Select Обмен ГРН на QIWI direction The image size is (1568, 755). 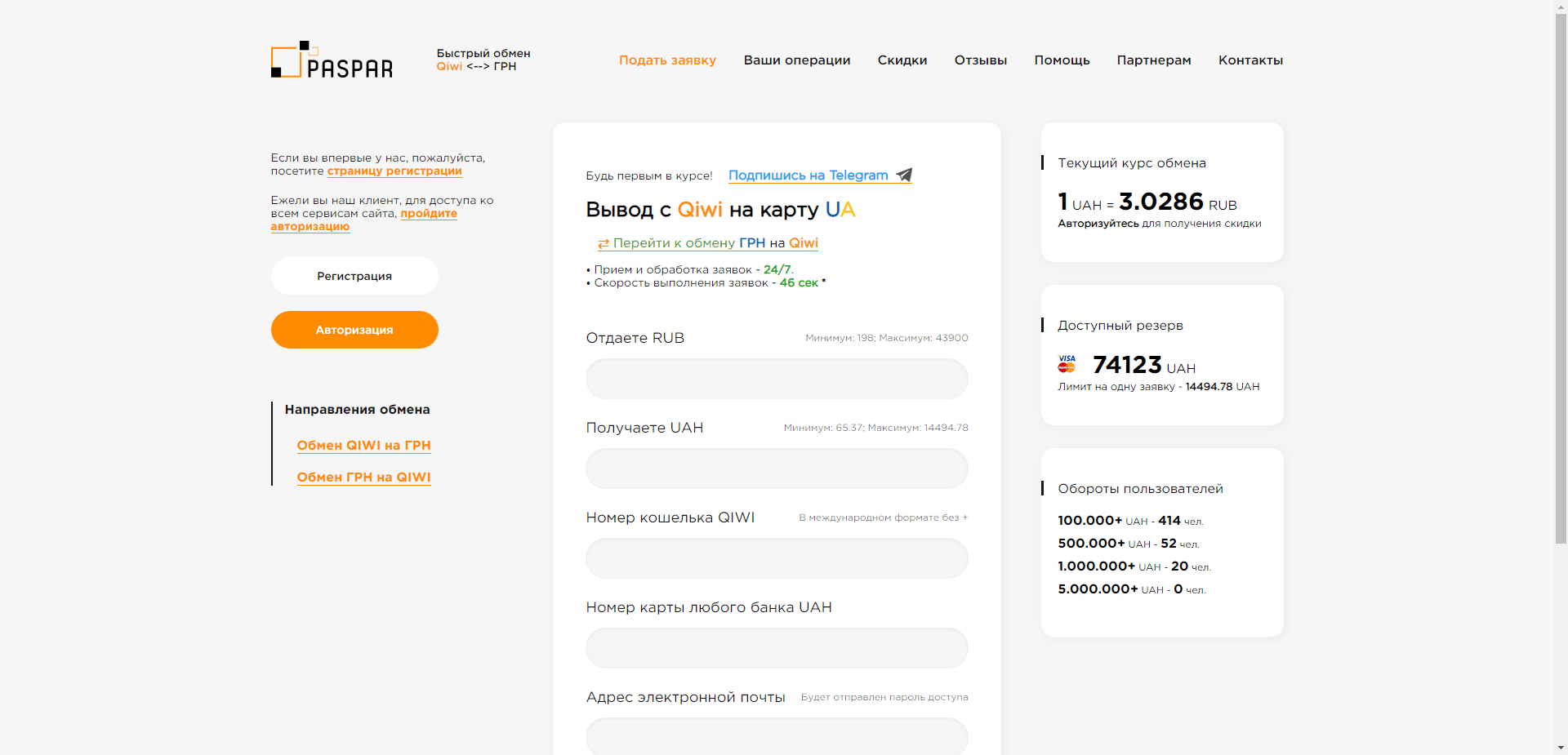point(363,477)
